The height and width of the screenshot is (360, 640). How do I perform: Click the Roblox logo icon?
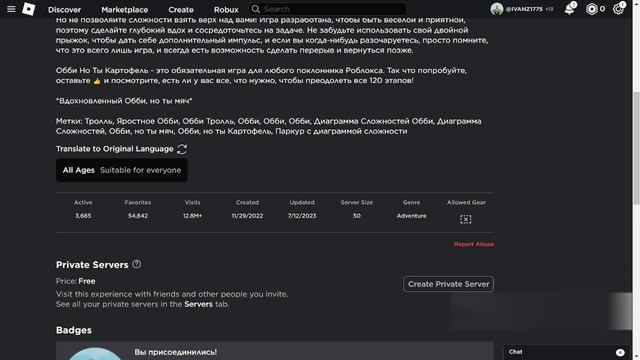(29, 9)
